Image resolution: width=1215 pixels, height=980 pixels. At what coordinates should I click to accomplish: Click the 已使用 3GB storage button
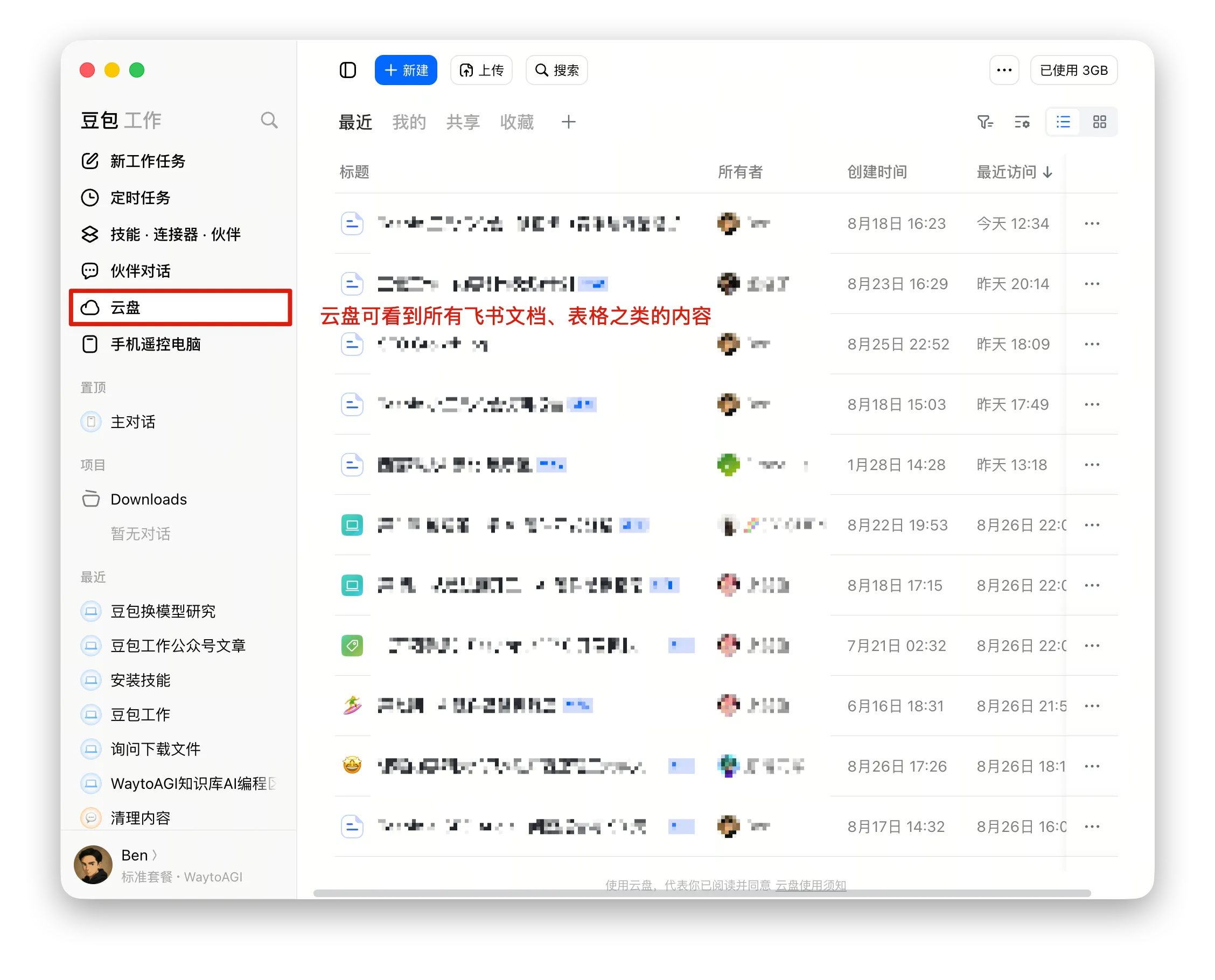tap(1073, 70)
